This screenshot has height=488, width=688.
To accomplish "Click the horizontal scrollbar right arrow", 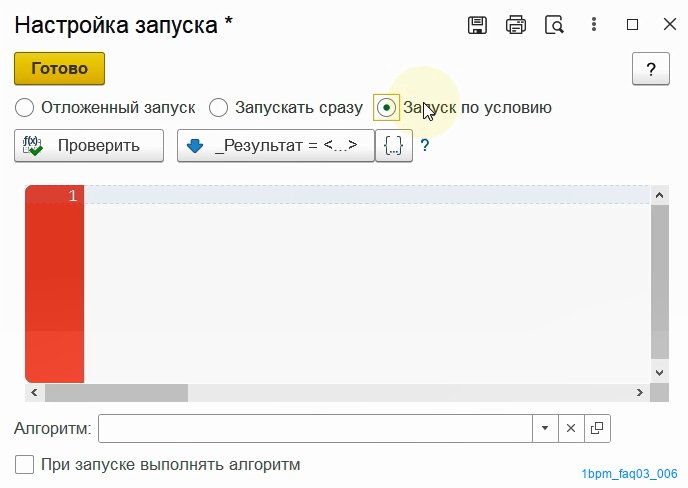I will pyautogui.click(x=640, y=392).
